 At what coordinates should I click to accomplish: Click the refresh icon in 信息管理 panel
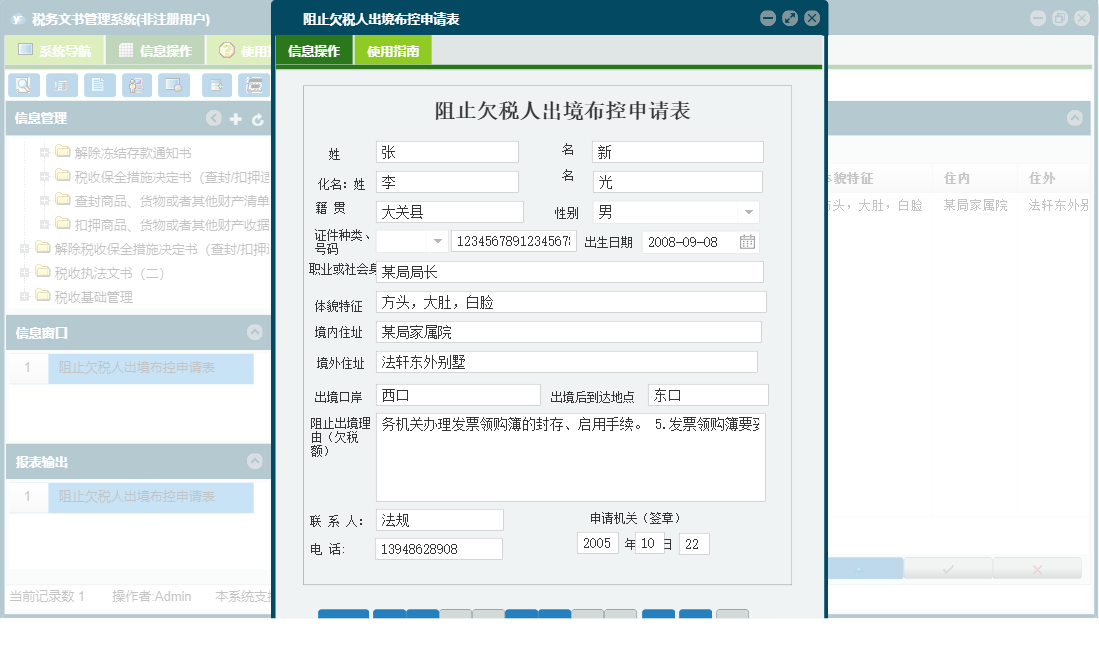point(257,118)
